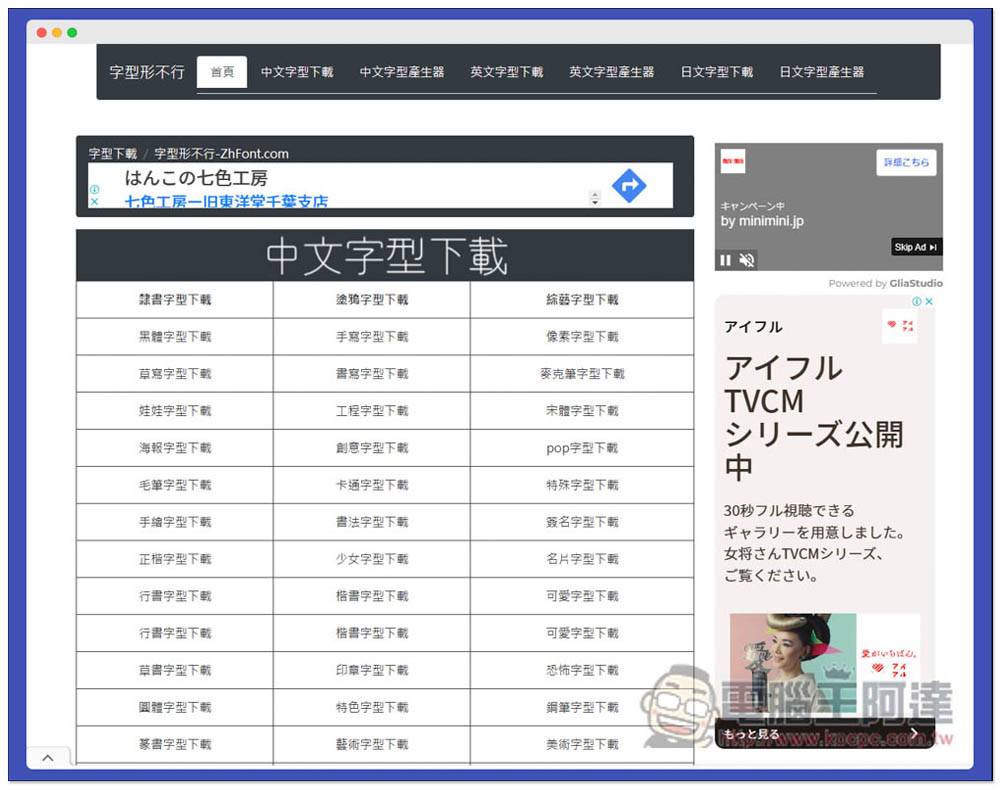Screen dimensions: 1000x790
Task: Pause the minimini.jp video ad
Action: (x=726, y=260)
